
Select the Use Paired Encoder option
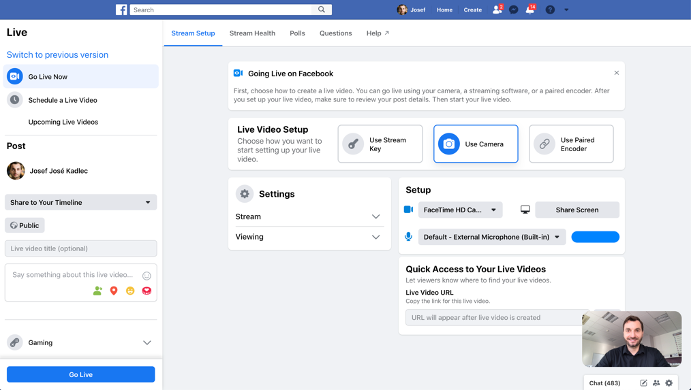(571, 144)
